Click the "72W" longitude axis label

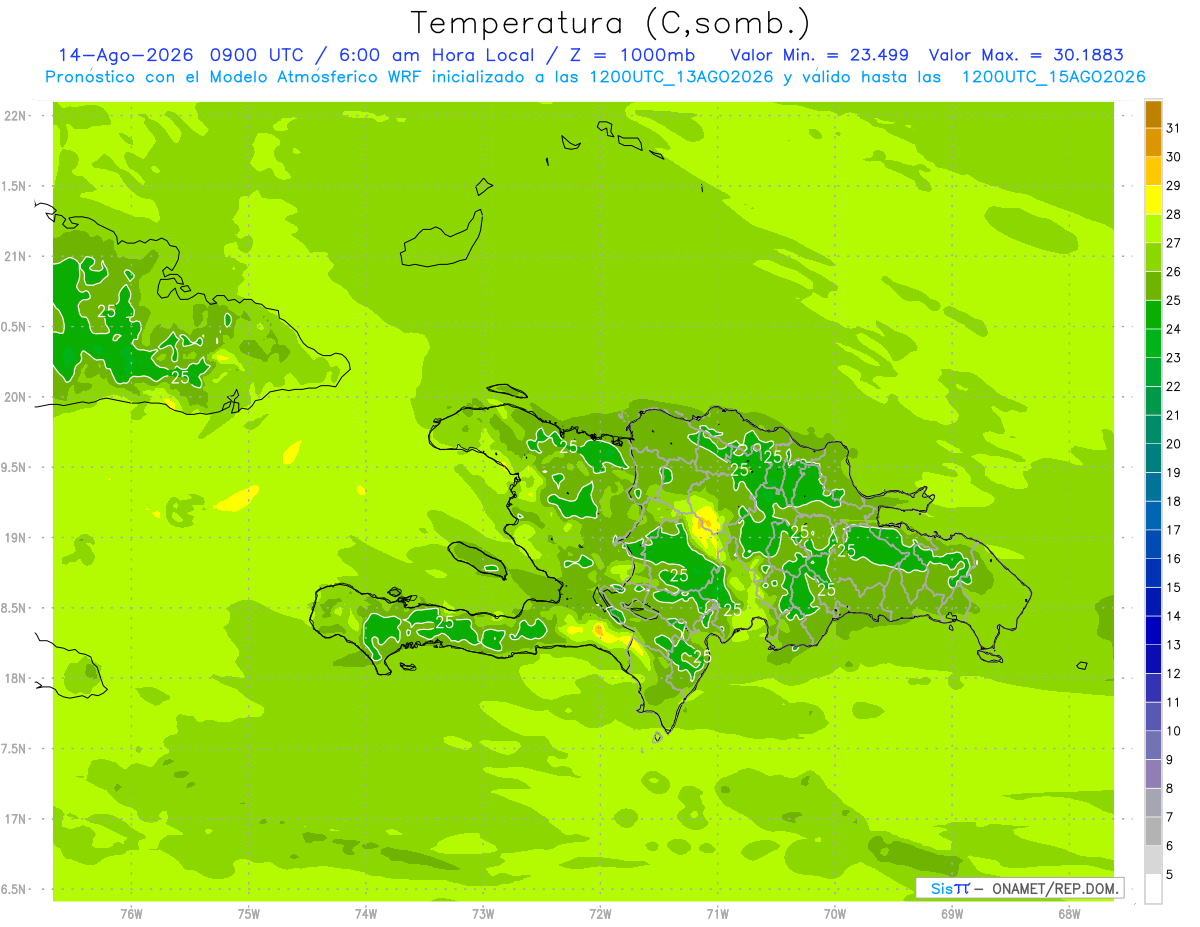point(600,914)
